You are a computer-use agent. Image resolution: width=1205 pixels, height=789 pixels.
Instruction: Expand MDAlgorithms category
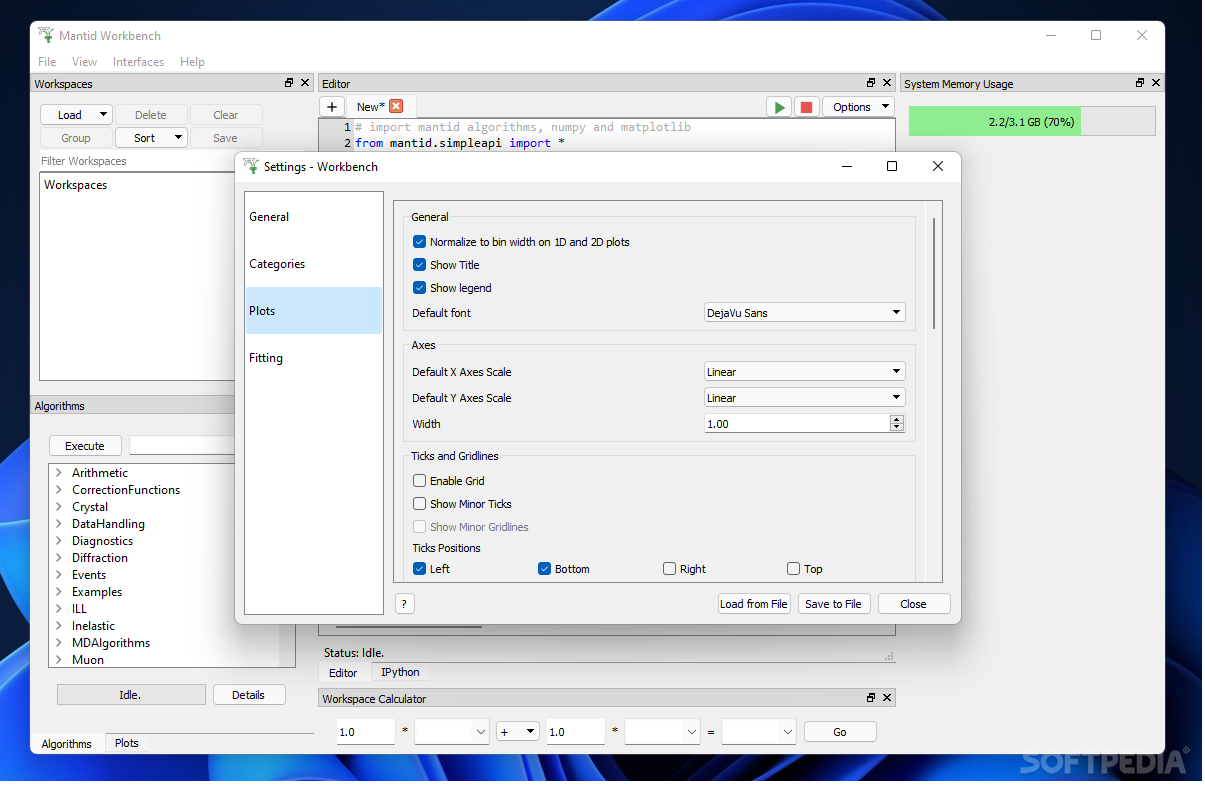[59, 643]
